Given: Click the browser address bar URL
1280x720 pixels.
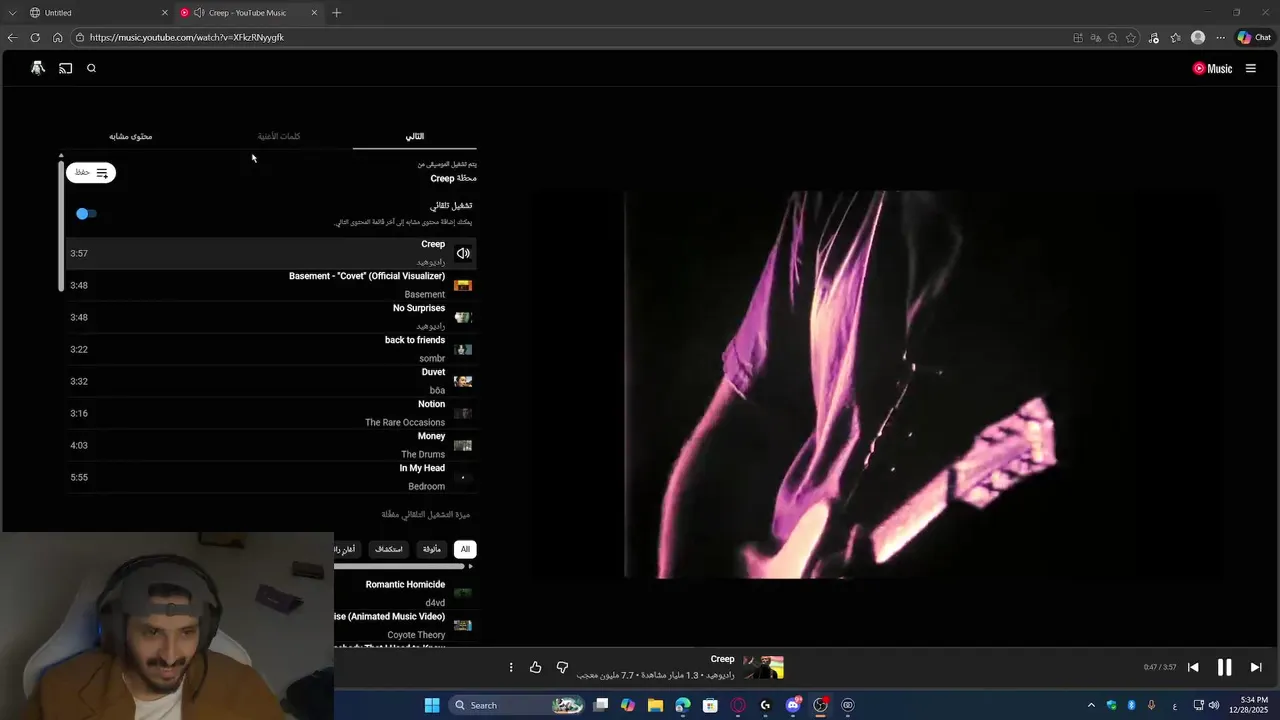Looking at the screenshot, I should pos(187,37).
